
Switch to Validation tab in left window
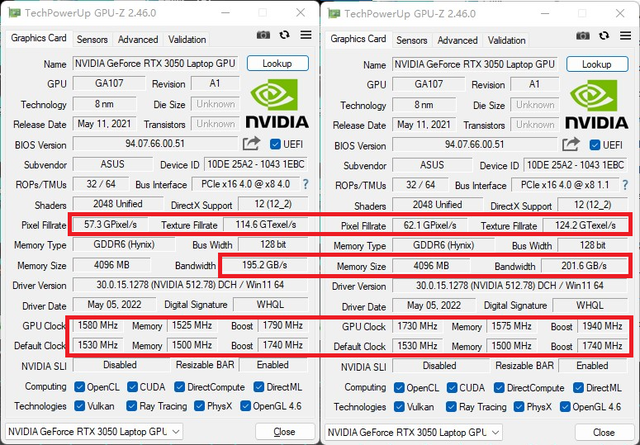tap(187, 40)
